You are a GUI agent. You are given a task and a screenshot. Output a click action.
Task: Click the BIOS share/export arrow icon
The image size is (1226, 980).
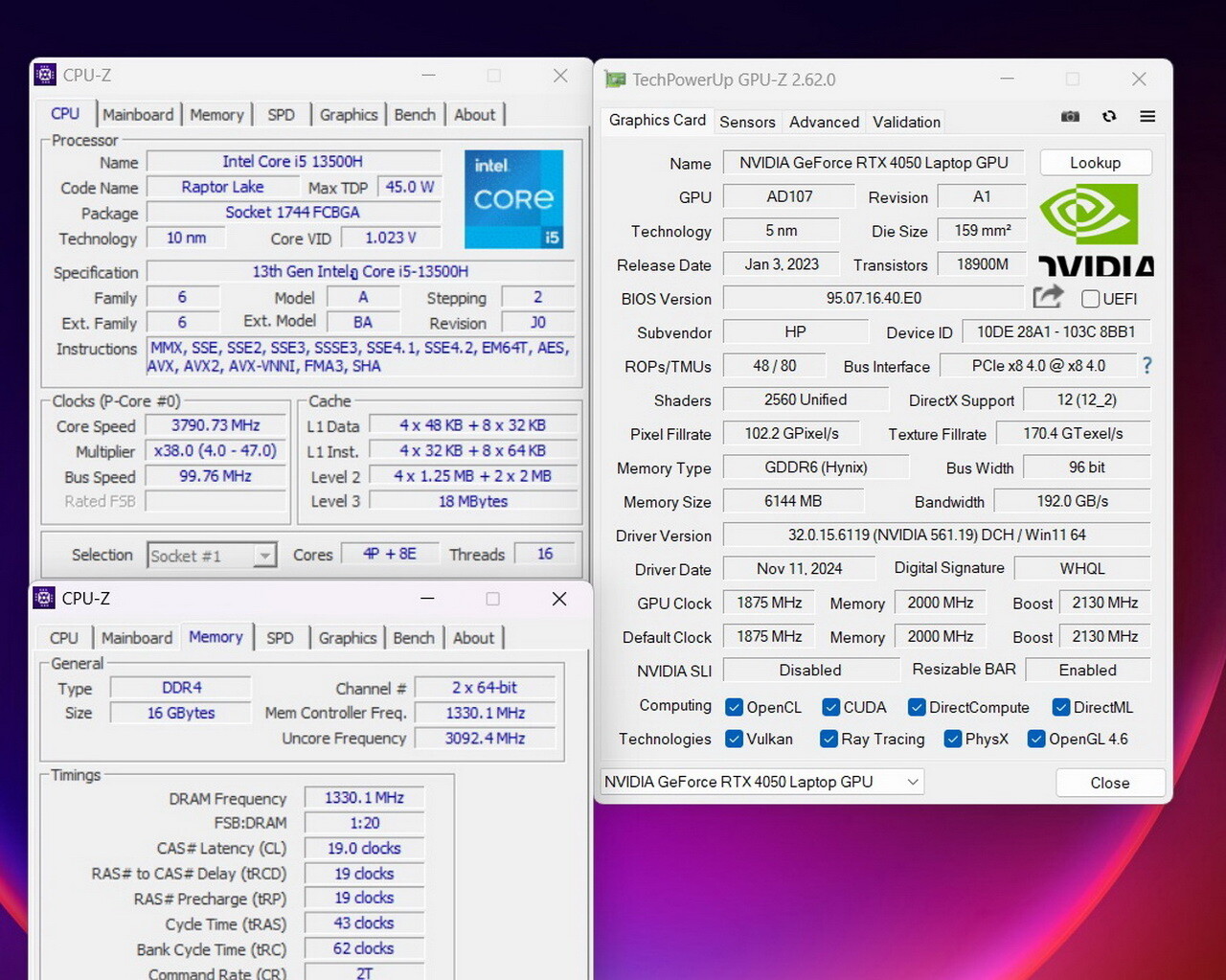pyautogui.click(x=1048, y=297)
